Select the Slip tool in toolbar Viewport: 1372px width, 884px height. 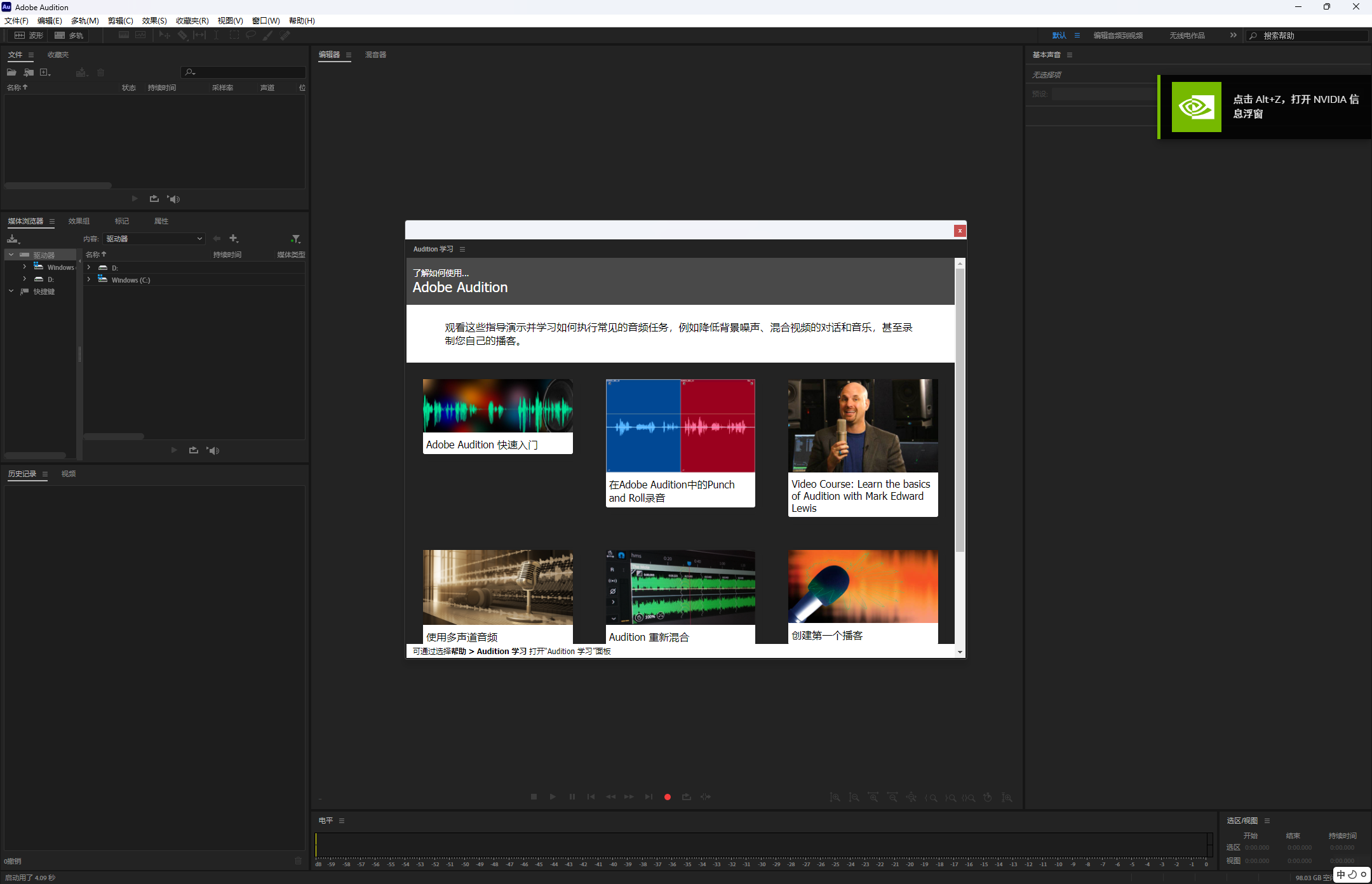(x=199, y=36)
